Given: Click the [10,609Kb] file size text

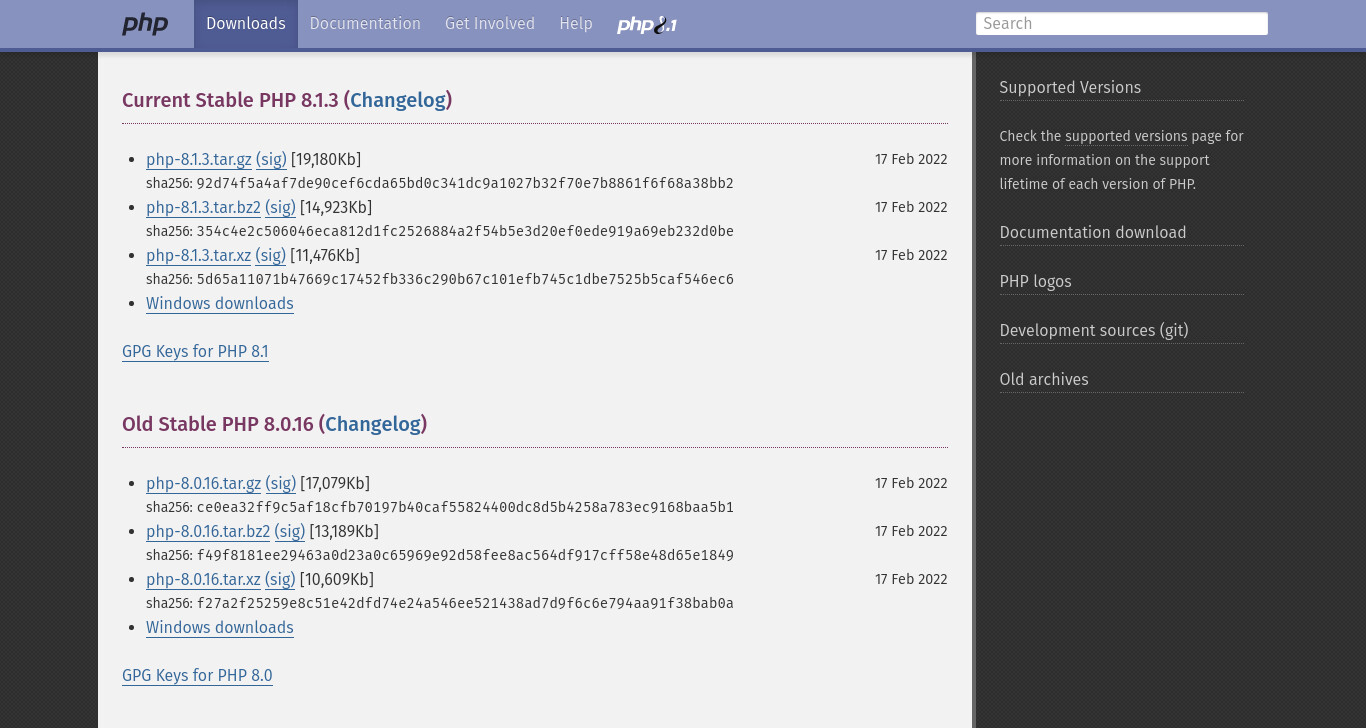Looking at the screenshot, I should (x=337, y=580).
